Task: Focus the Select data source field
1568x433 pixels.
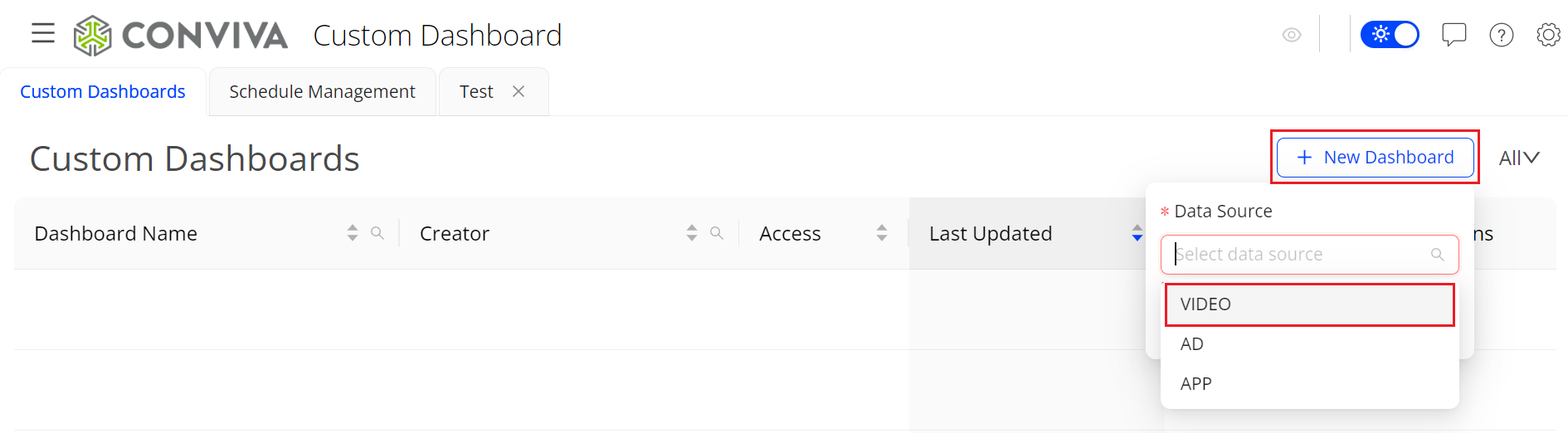Action: [1298, 255]
